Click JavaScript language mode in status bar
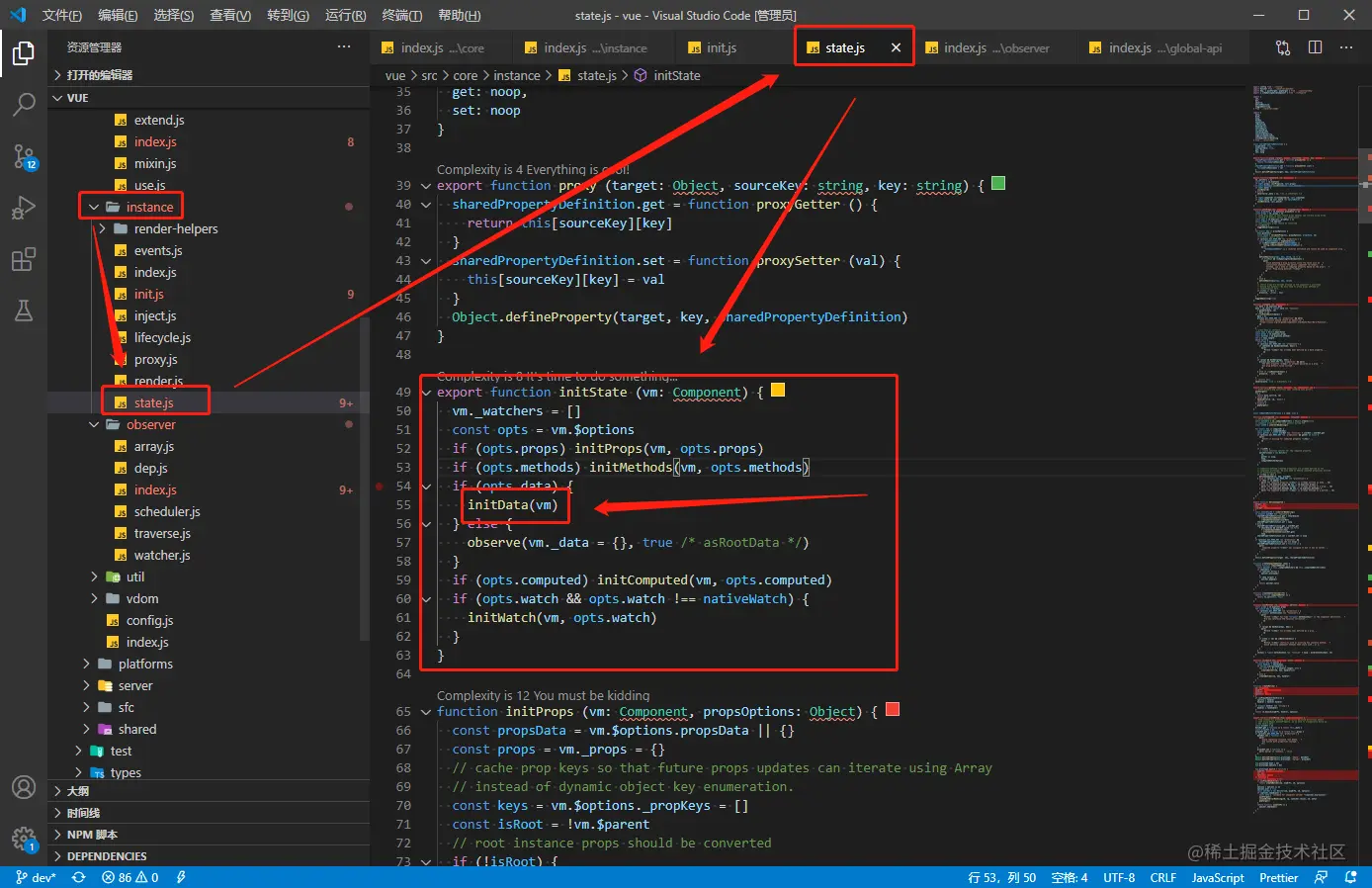Image resolution: width=1372 pixels, height=888 pixels. click(x=1217, y=877)
